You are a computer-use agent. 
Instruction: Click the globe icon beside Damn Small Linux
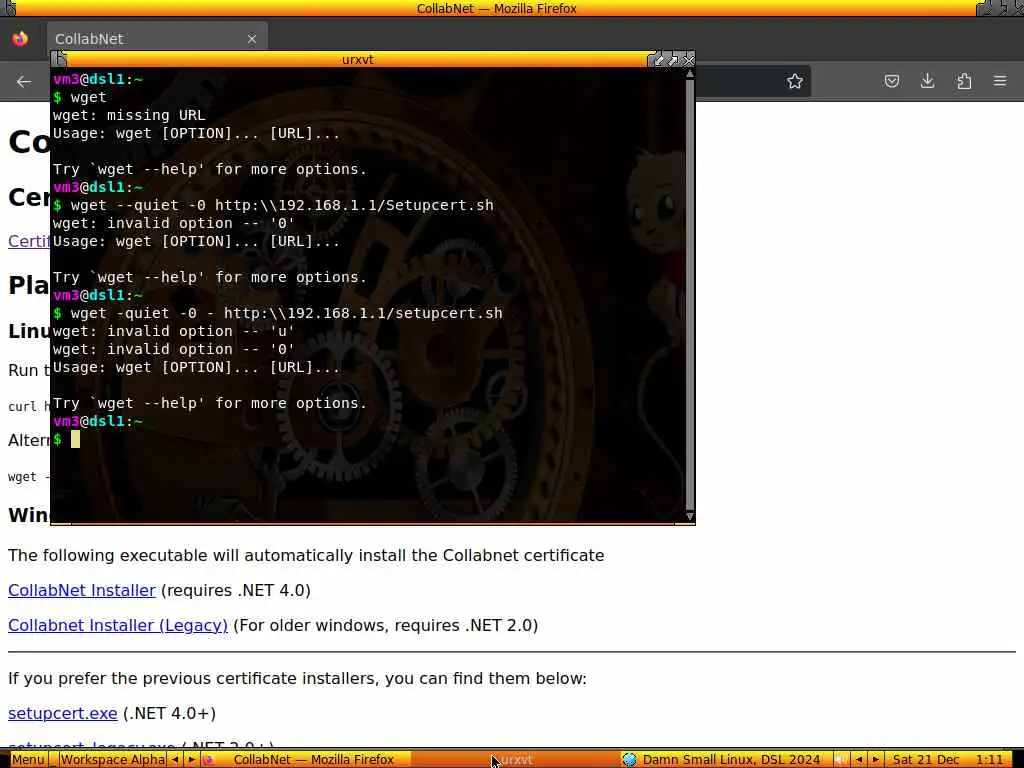[x=630, y=760]
